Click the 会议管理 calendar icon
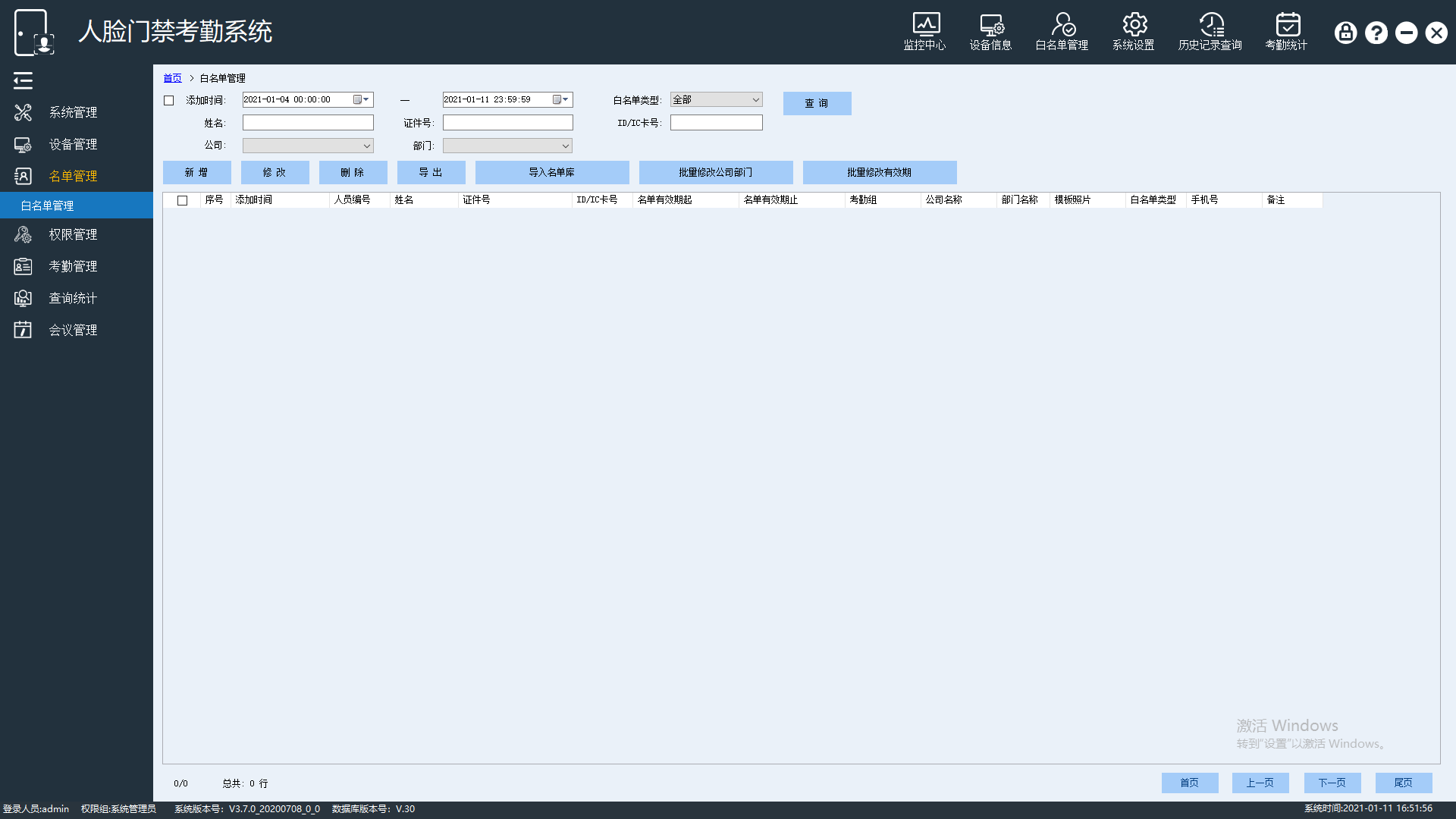Viewport: 1456px width, 819px height. pos(23,330)
